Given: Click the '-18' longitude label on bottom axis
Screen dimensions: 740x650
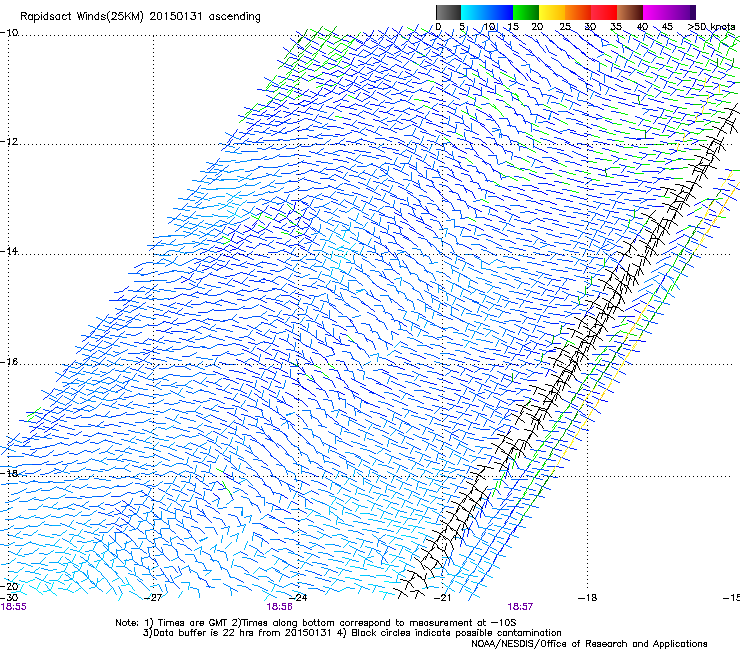Looking at the screenshot, I should pyautogui.click(x=588, y=598).
